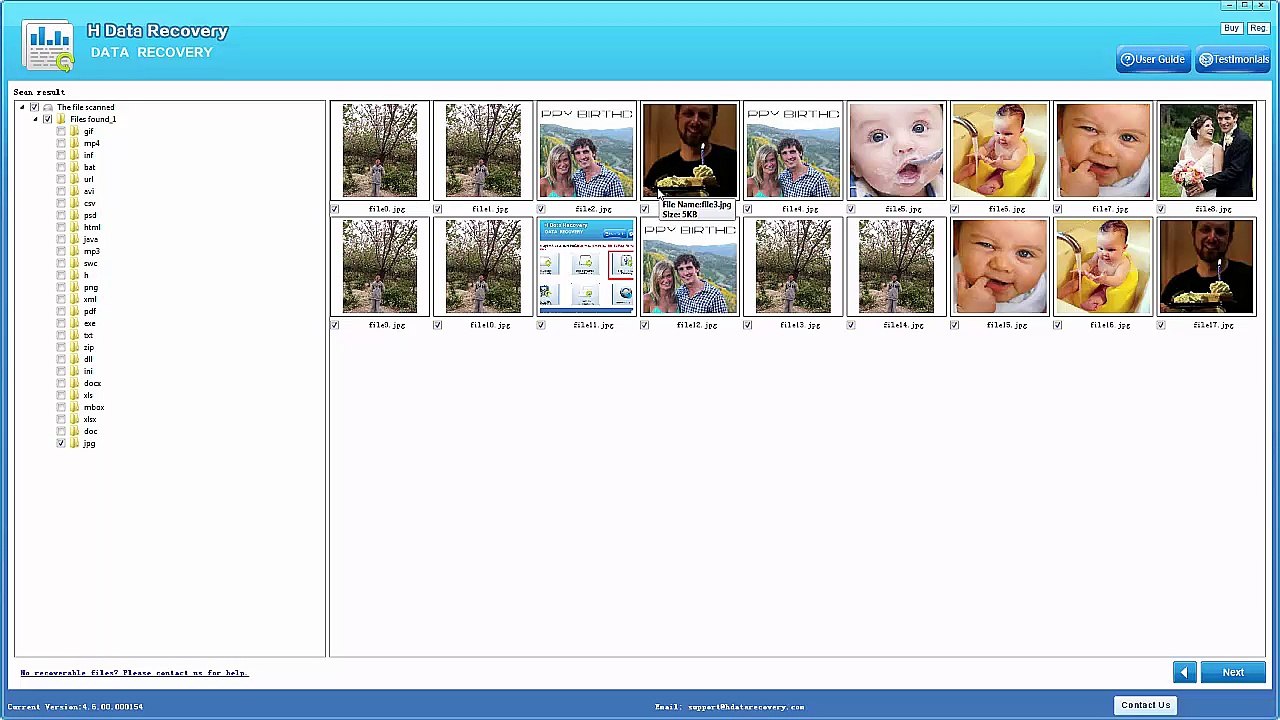Click the back arrow beside Next
This screenshot has width=1280, height=720.
[1184, 672]
